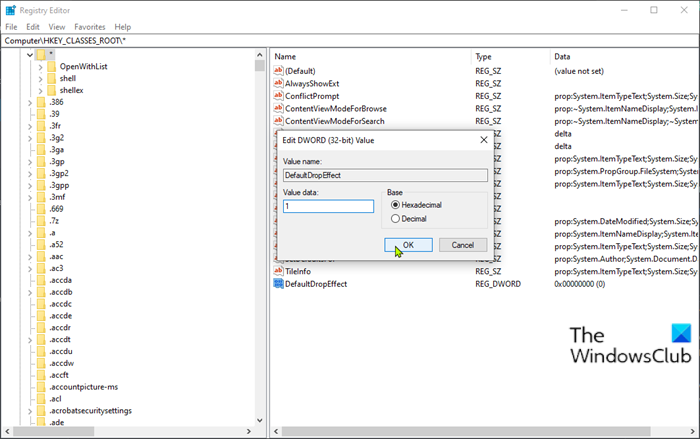The width and height of the screenshot is (700, 439).
Task: Click the .7z folder icon
Action: click(41, 221)
